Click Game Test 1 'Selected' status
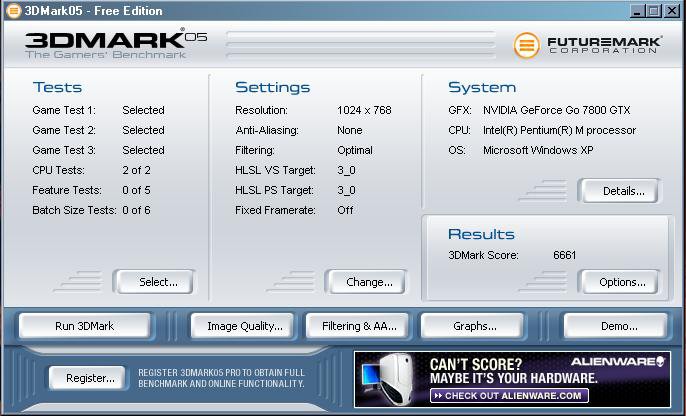The image size is (686, 416). tap(144, 110)
